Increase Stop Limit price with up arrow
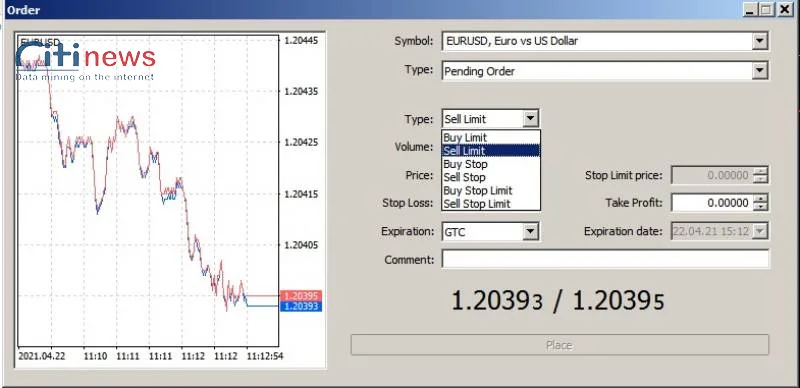The height and width of the screenshot is (388, 800). tap(760, 171)
